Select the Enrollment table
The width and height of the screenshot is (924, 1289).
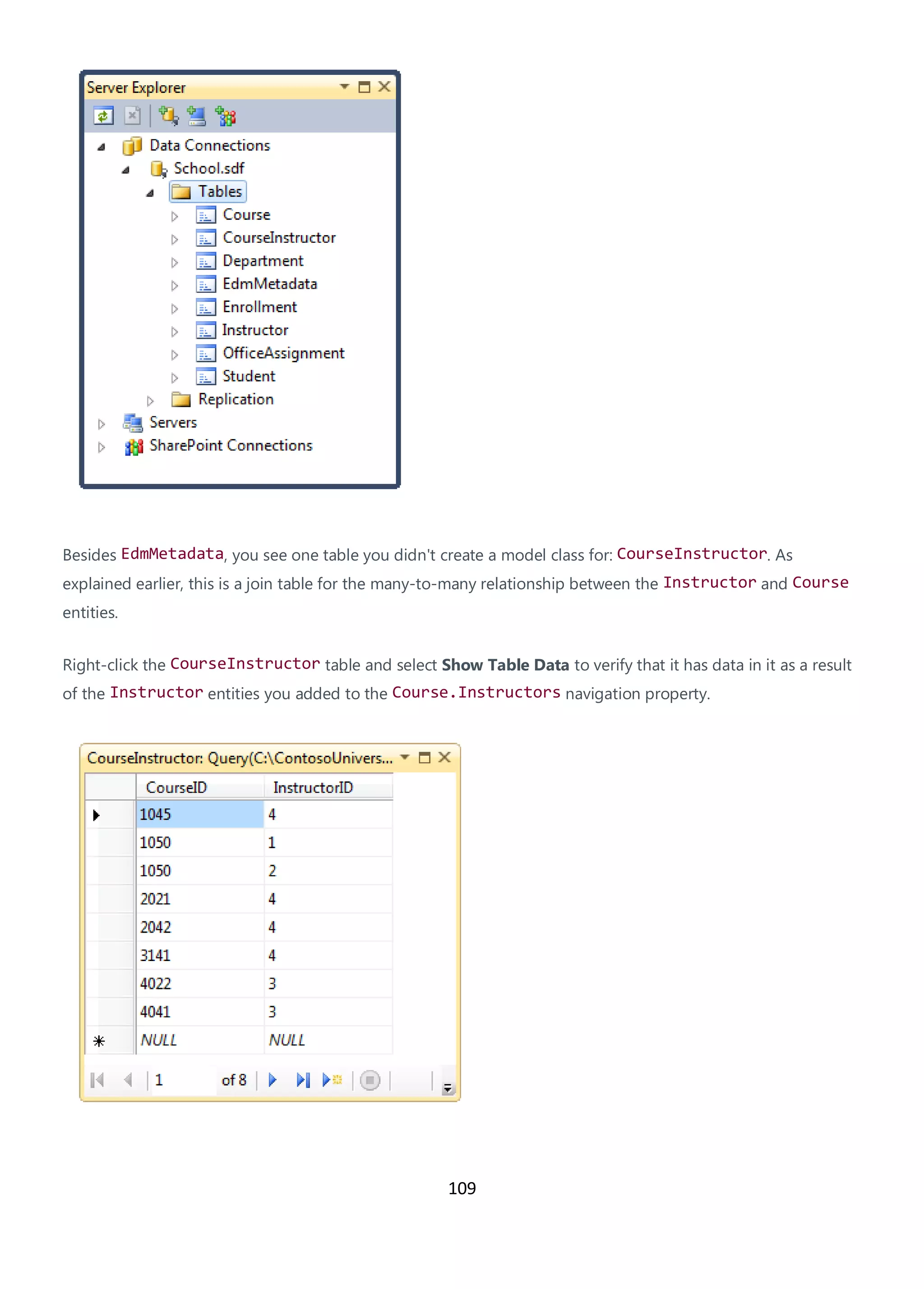coord(259,307)
